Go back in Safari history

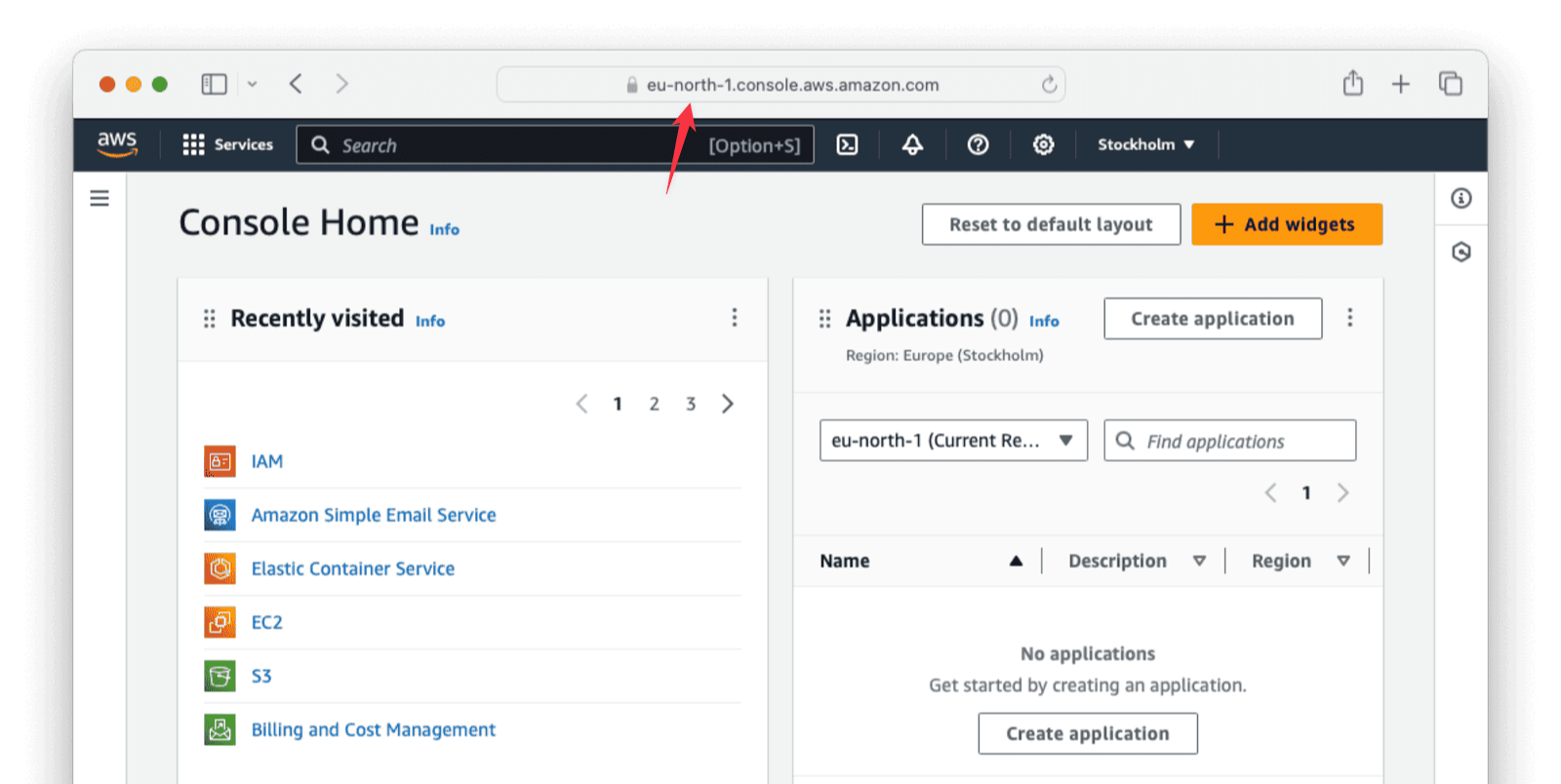click(x=296, y=84)
